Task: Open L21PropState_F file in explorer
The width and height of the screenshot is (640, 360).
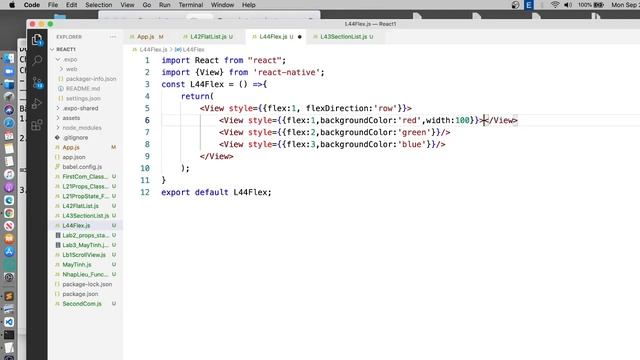Action: (x=85, y=196)
